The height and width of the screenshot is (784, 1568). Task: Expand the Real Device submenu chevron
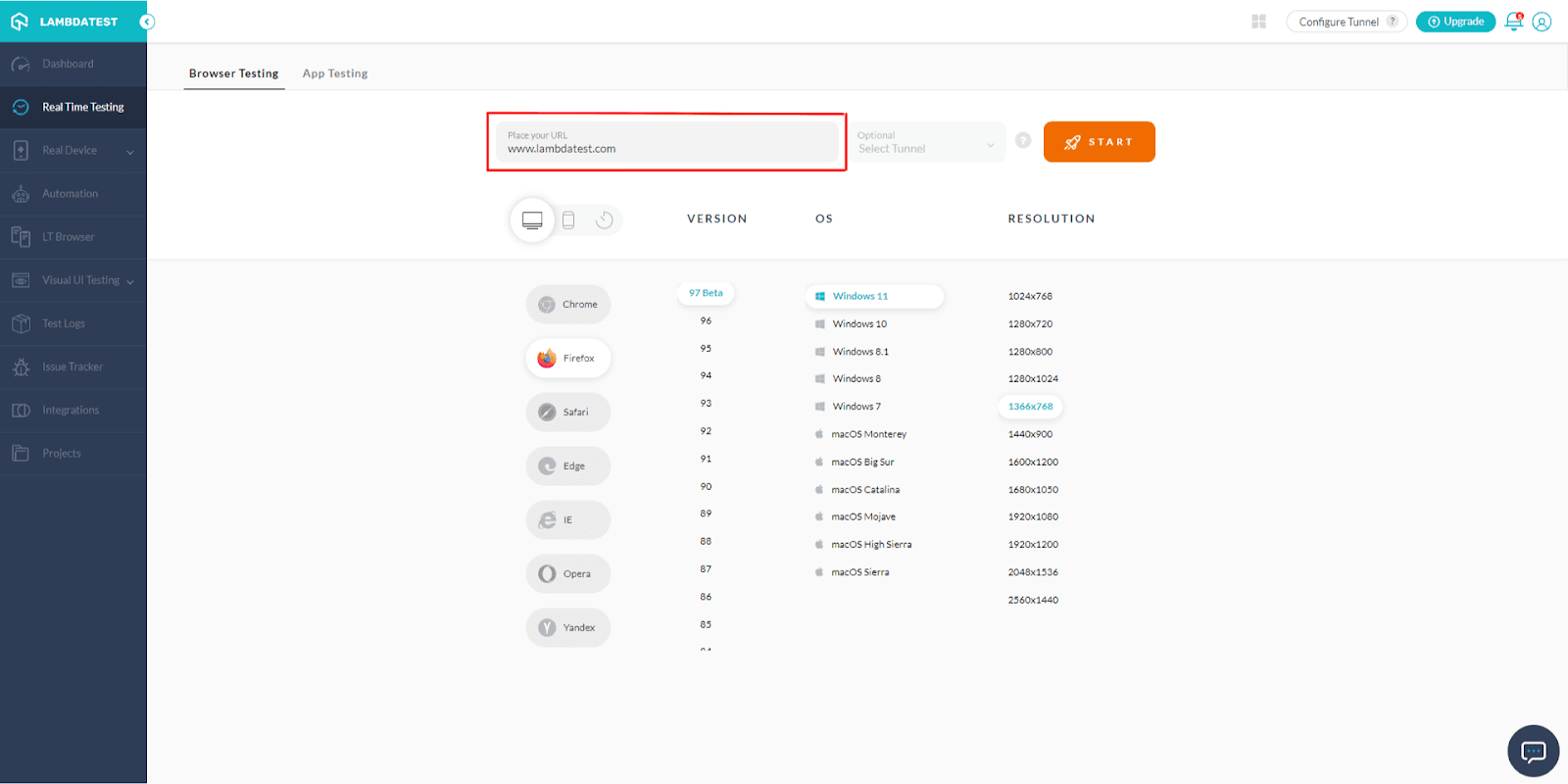click(130, 152)
